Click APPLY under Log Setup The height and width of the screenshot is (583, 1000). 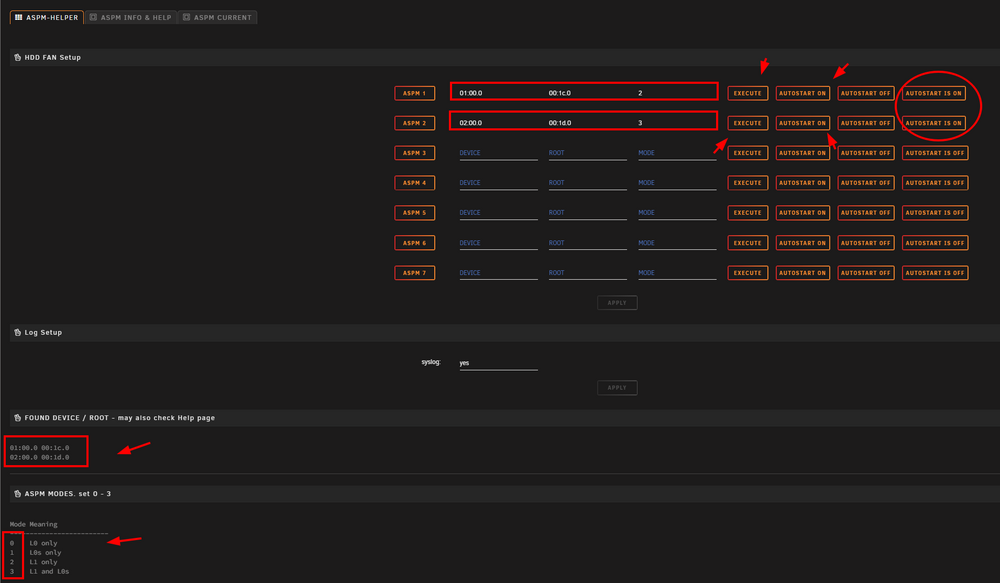coord(617,388)
